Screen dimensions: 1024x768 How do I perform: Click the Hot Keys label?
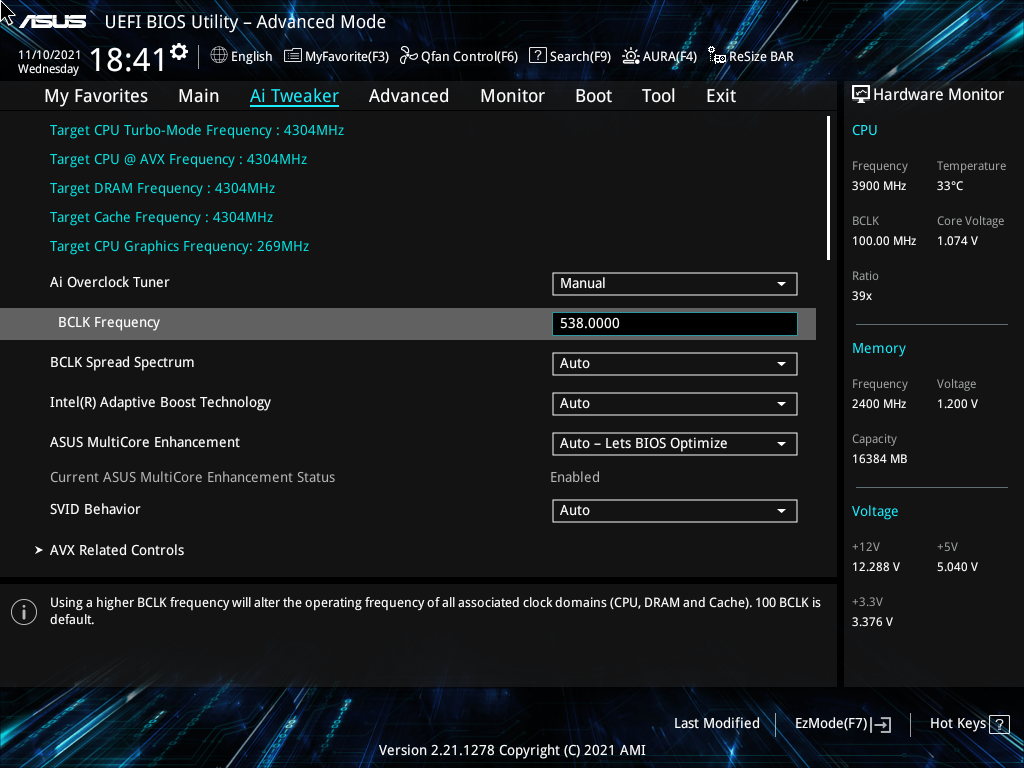[957, 724]
